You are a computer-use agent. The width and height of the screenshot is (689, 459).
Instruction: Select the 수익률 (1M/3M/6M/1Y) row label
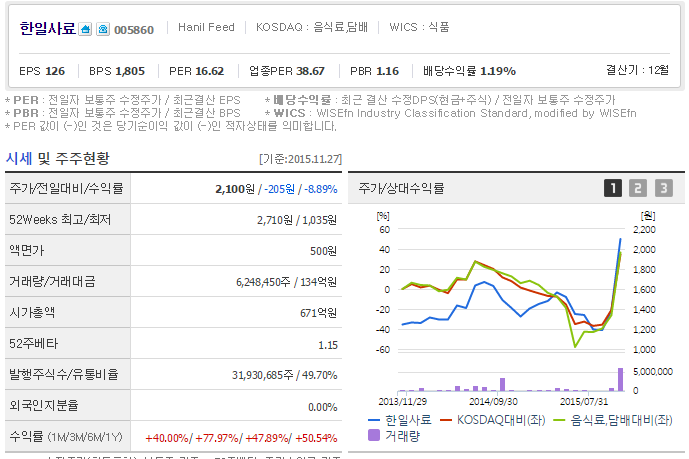[x=66, y=437]
